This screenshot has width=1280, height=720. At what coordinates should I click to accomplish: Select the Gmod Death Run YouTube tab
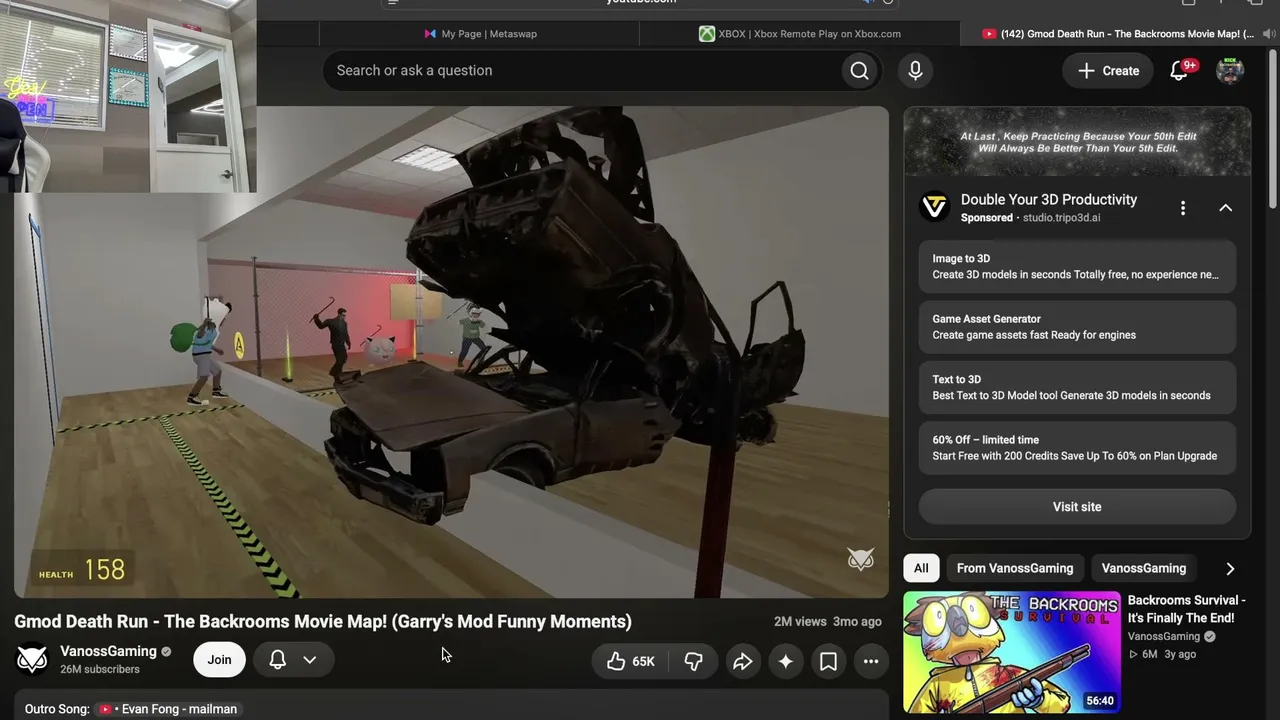point(1120,34)
